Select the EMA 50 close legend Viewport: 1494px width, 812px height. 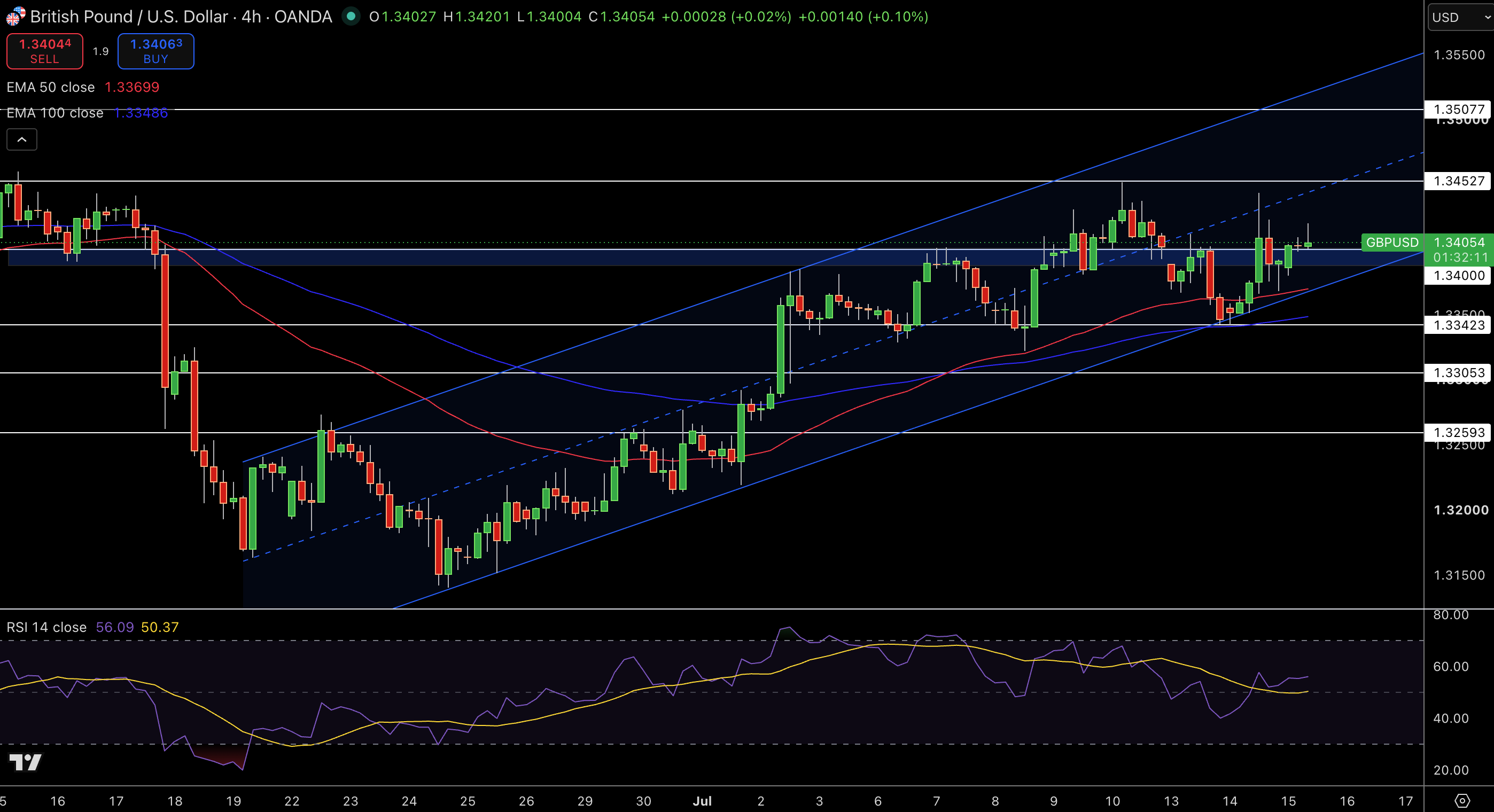pyautogui.click(x=50, y=87)
